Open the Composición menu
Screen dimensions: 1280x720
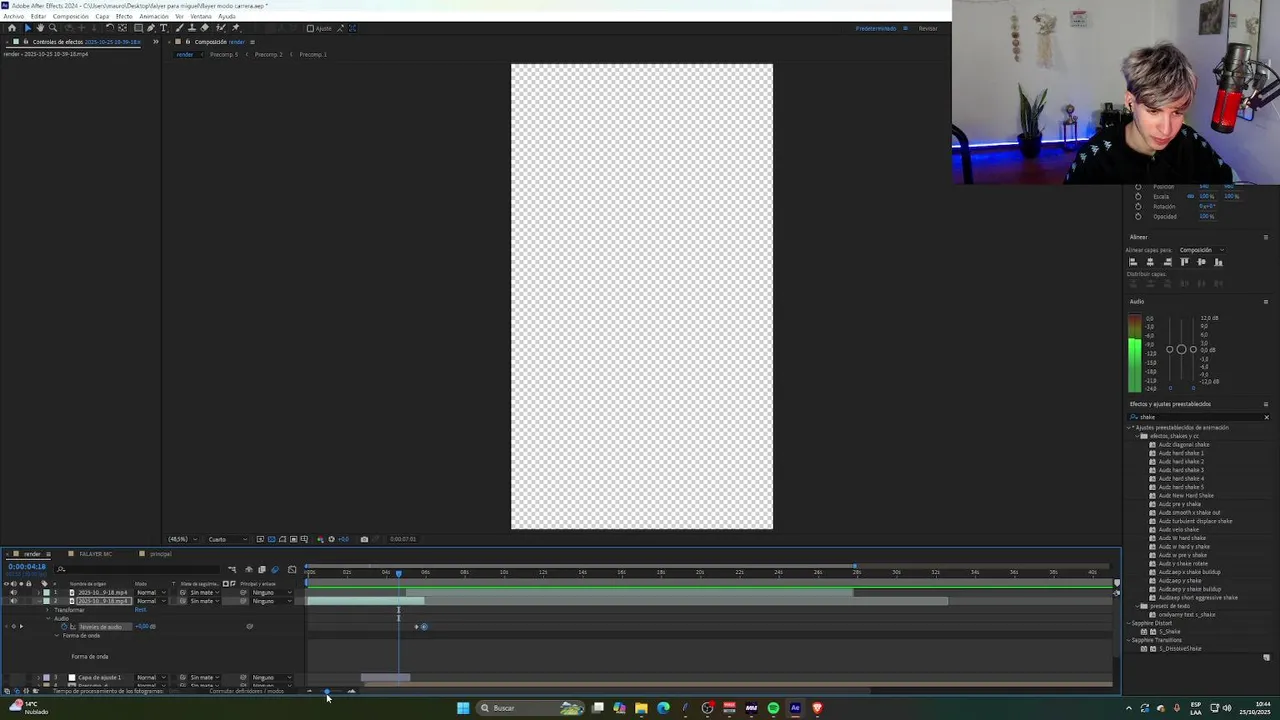point(70,16)
